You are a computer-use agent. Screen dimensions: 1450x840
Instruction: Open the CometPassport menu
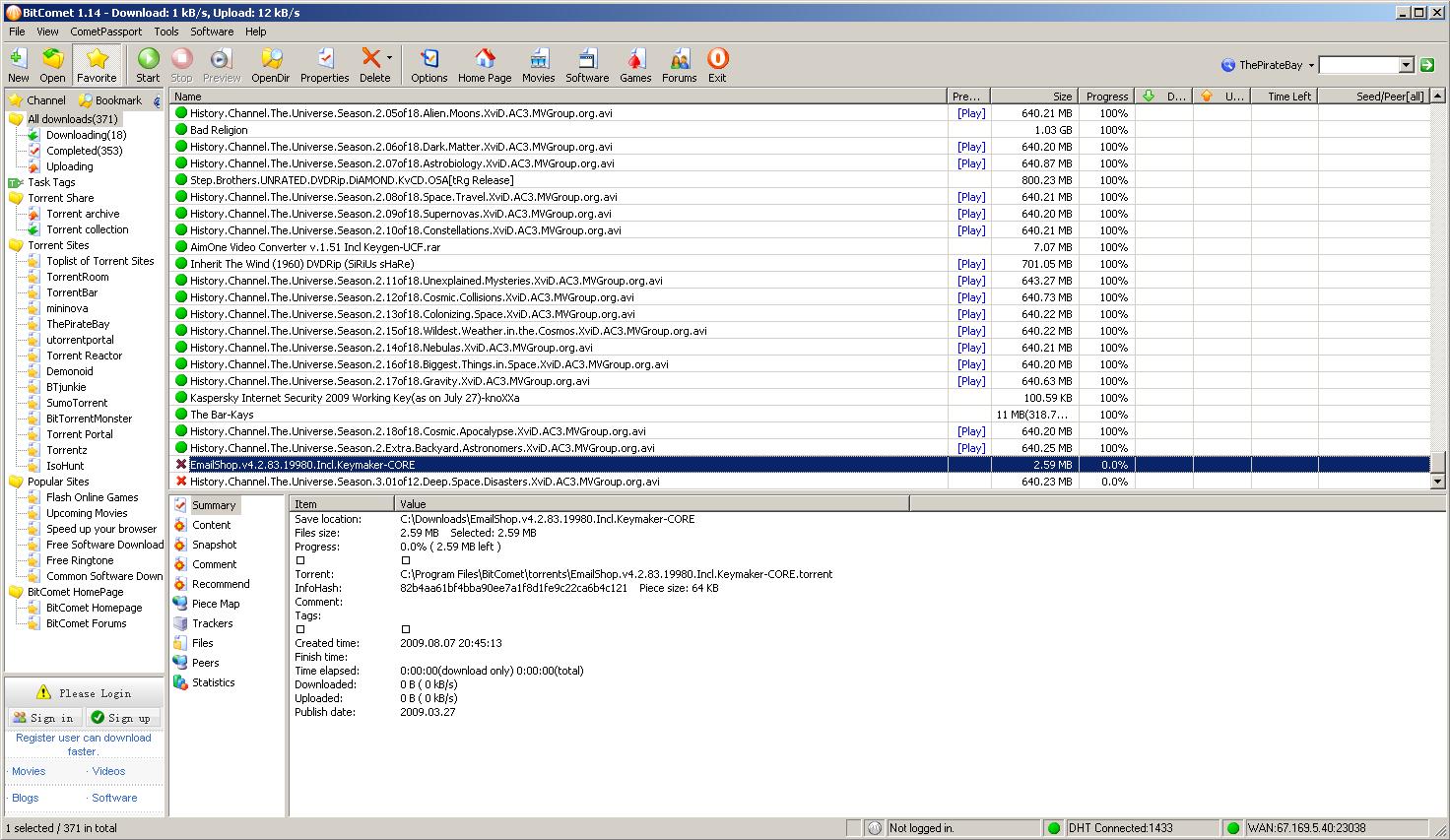tap(106, 32)
